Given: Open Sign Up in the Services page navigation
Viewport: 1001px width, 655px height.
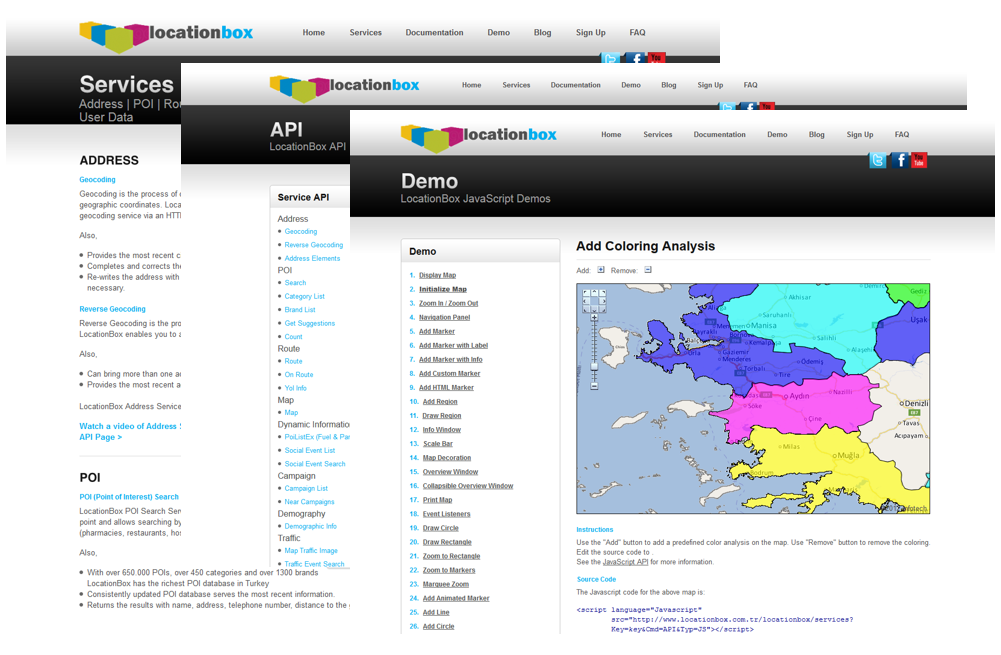Looking at the screenshot, I should pyautogui.click(x=591, y=33).
